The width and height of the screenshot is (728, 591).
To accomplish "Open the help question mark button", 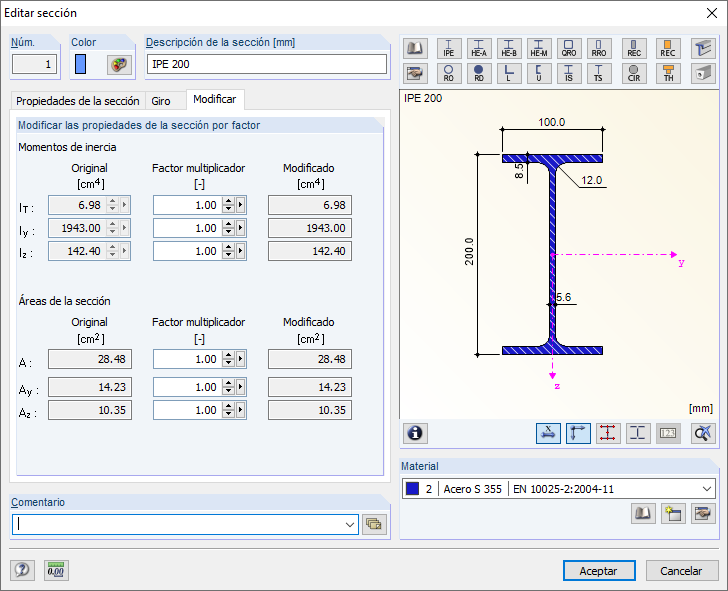I will pyautogui.click(x=22, y=570).
